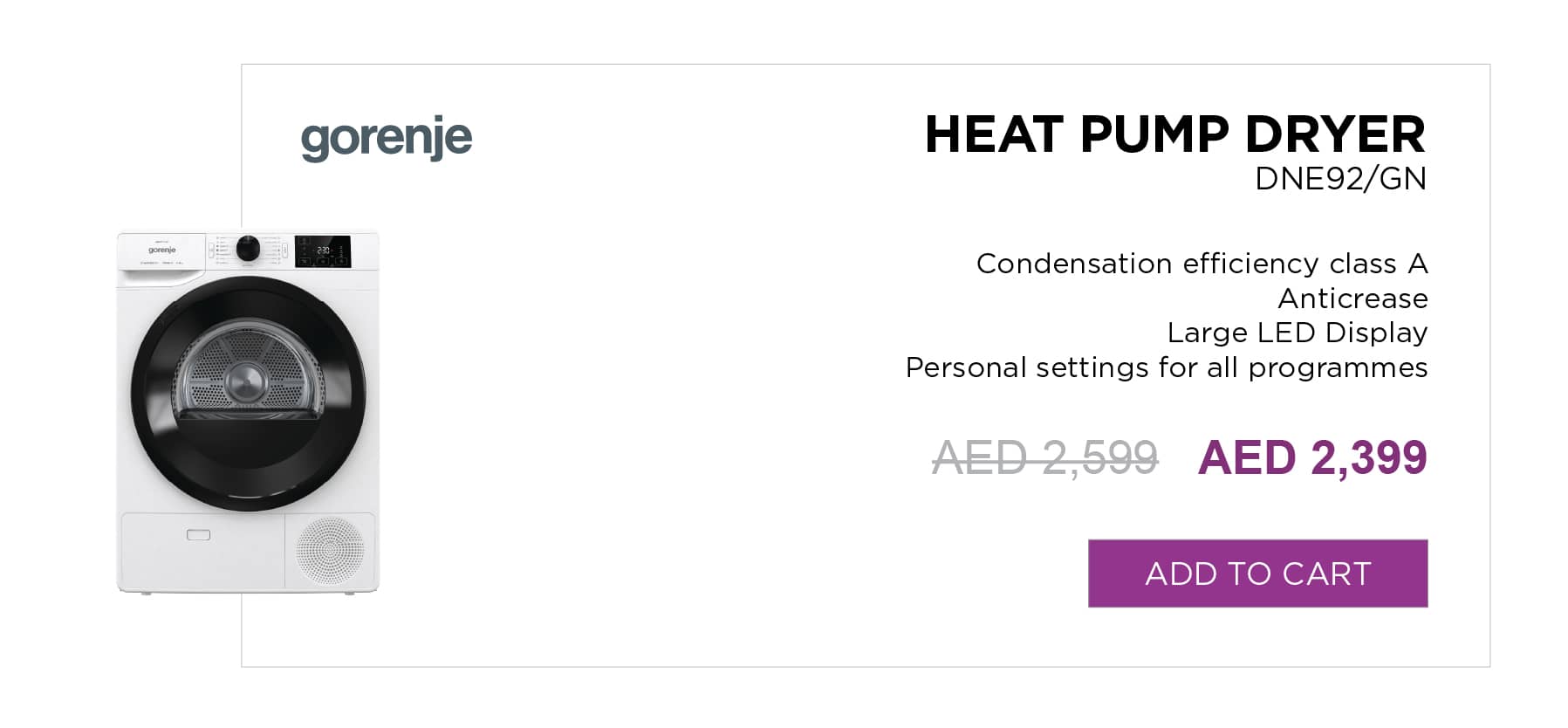Screen dimensions: 1568x728
Task: Click the discounted price AED 2,399
Action: 1312,457
